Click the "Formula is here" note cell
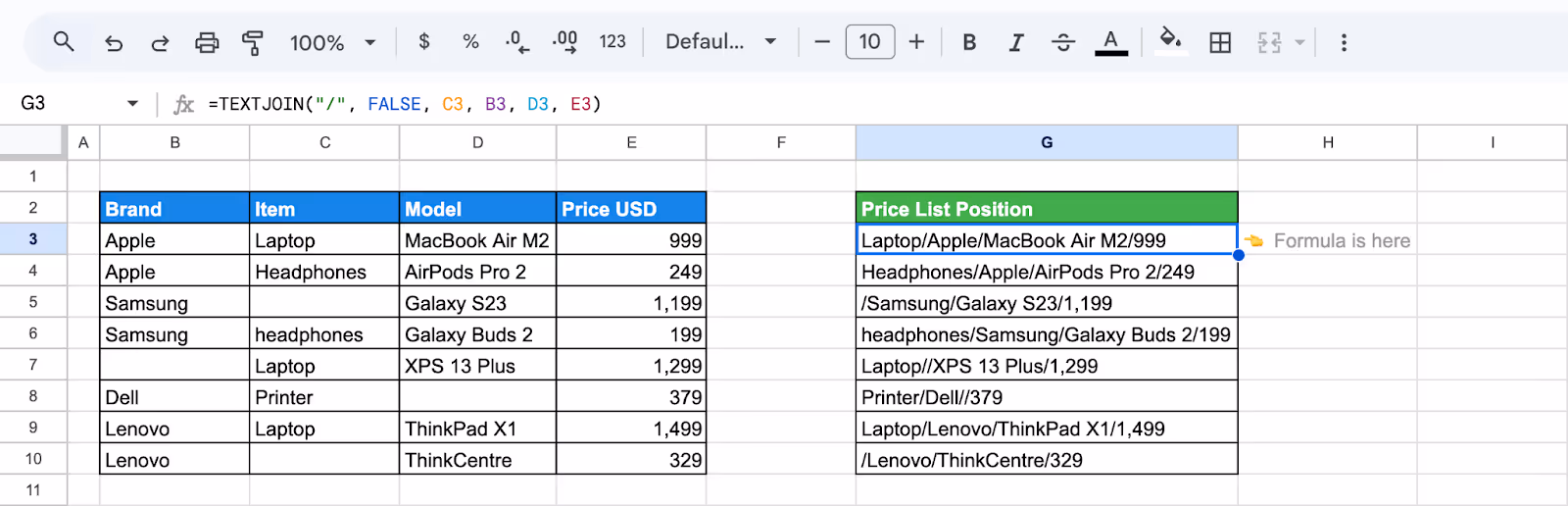The height and width of the screenshot is (506, 1568). (x=1328, y=239)
